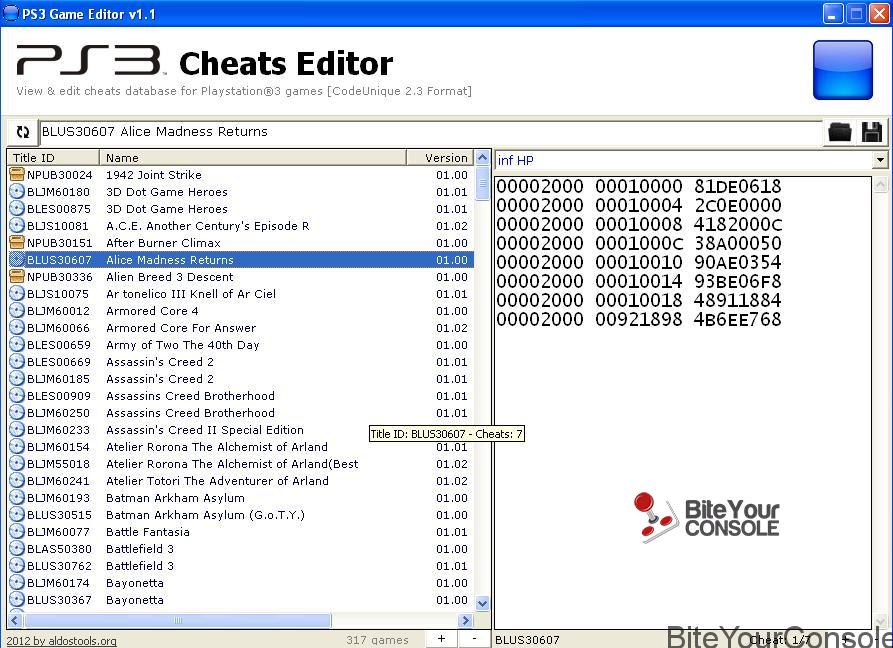Open the inf HP cheat dropdown

tap(880, 160)
